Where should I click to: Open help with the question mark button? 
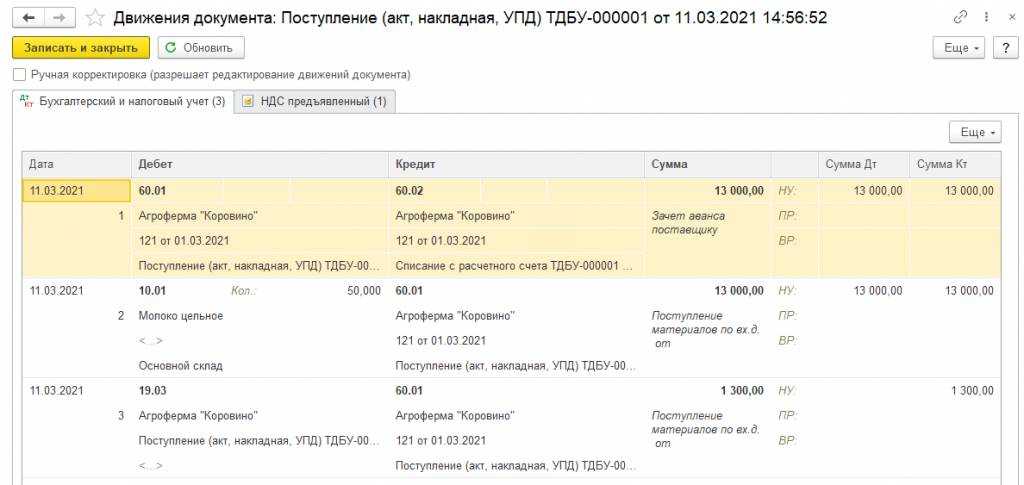1004,48
